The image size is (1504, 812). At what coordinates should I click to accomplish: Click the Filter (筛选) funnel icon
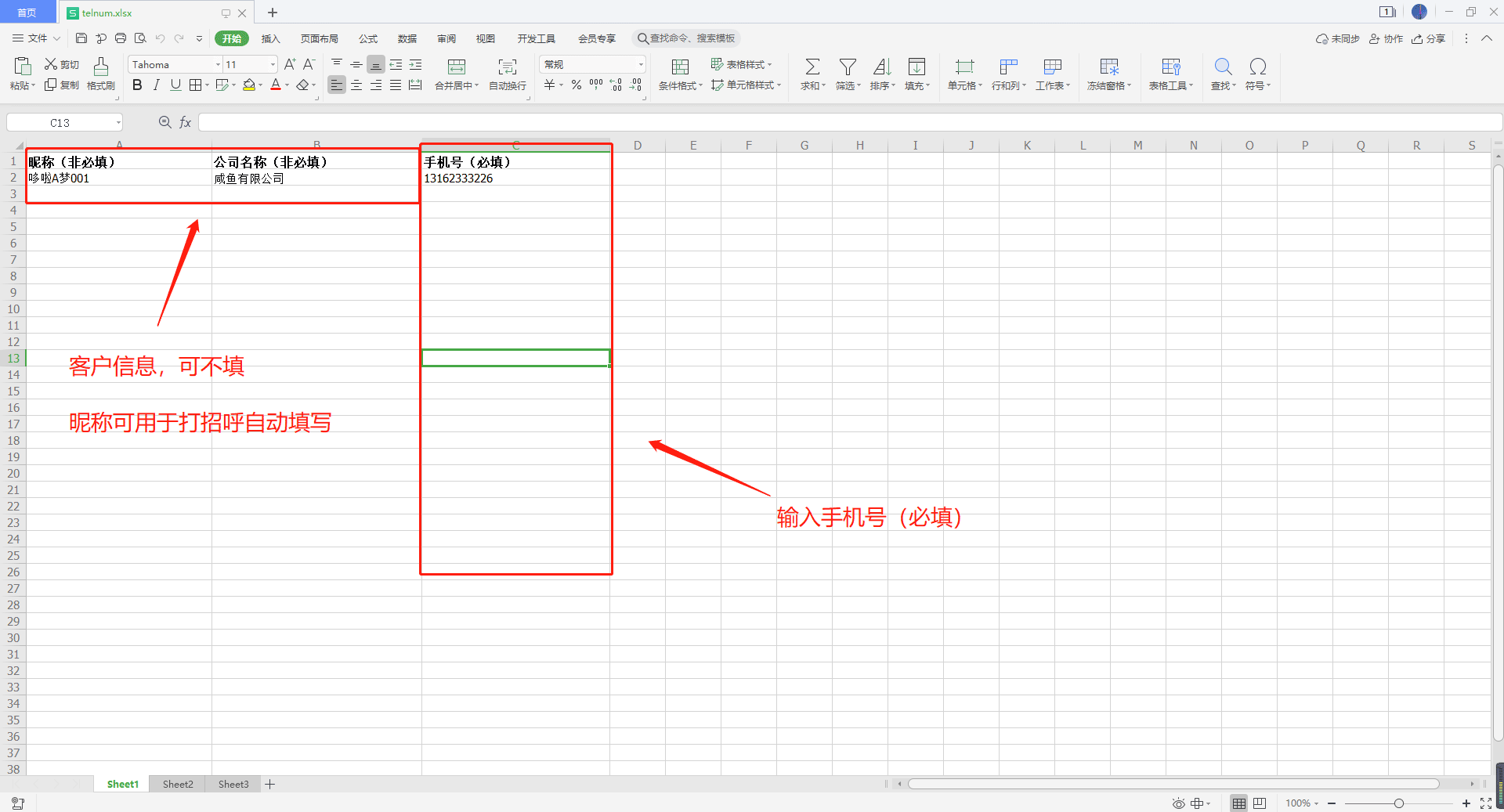click(847, 67)
